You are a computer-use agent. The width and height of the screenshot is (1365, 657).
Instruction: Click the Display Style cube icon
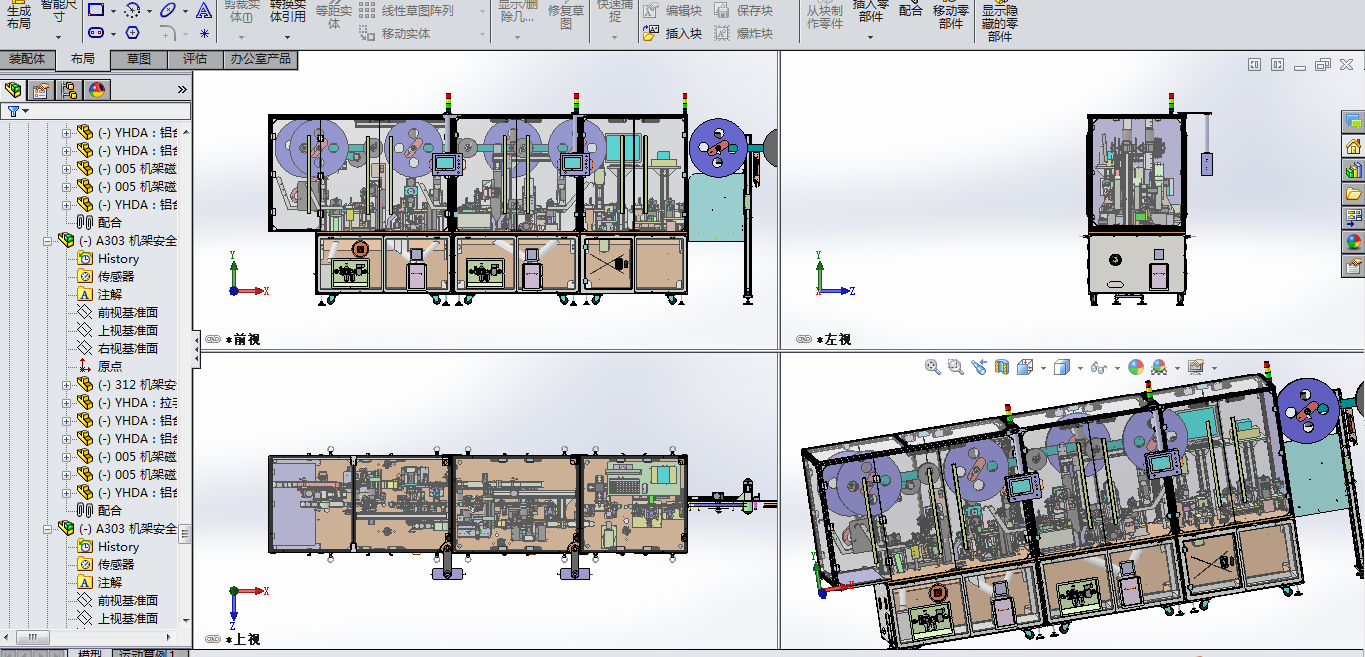click(1063, 367)
